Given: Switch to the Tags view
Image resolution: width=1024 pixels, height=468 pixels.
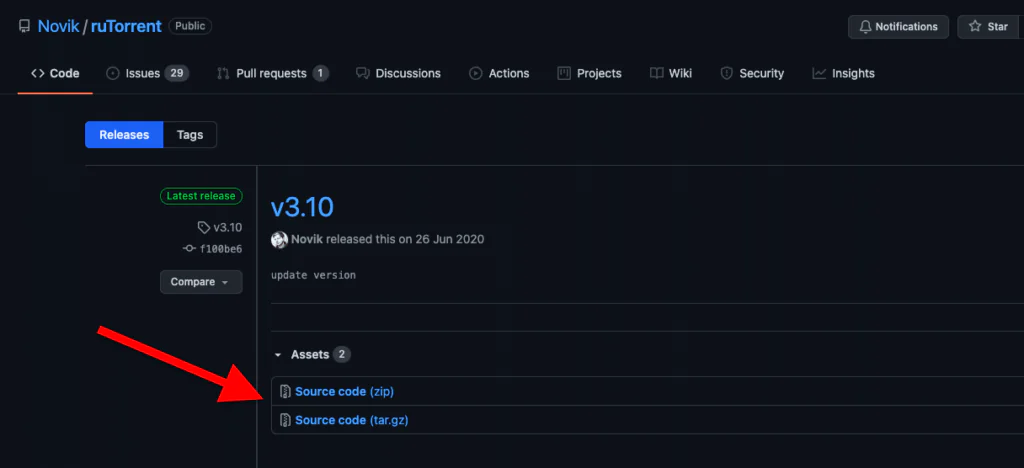Looking at the screenshot, I should point(190,134).
